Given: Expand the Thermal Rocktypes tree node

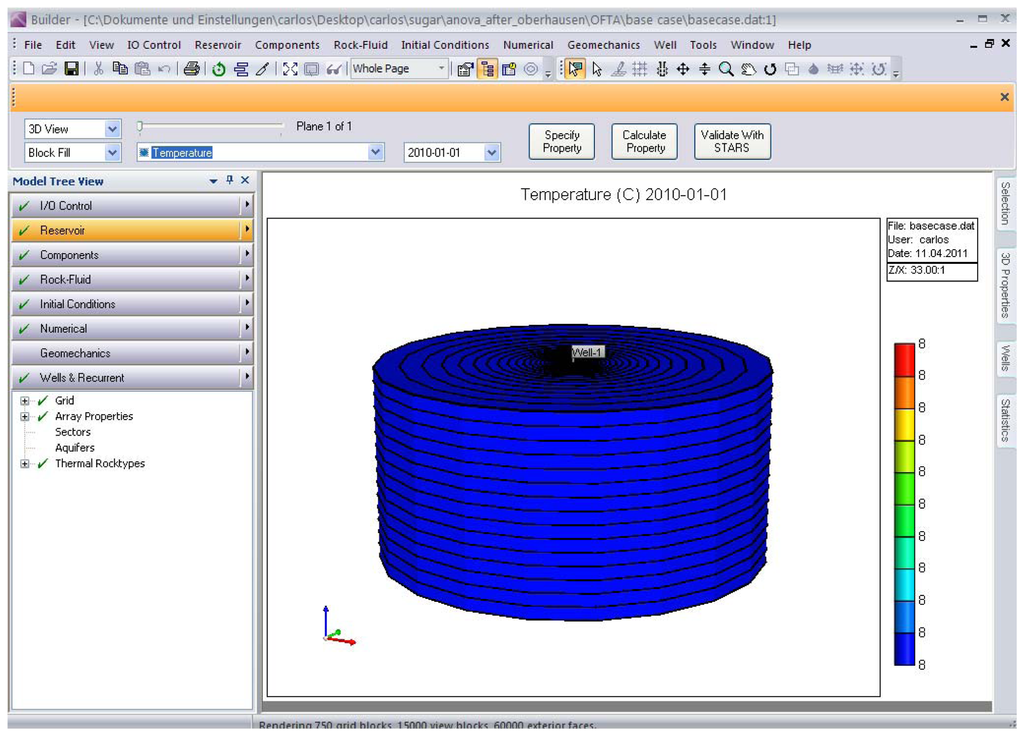Looking at the screenshot, I should 25,464.
